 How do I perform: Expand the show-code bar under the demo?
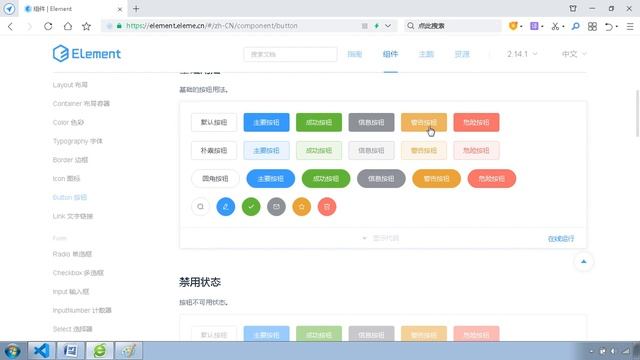[x=383, y=238]
